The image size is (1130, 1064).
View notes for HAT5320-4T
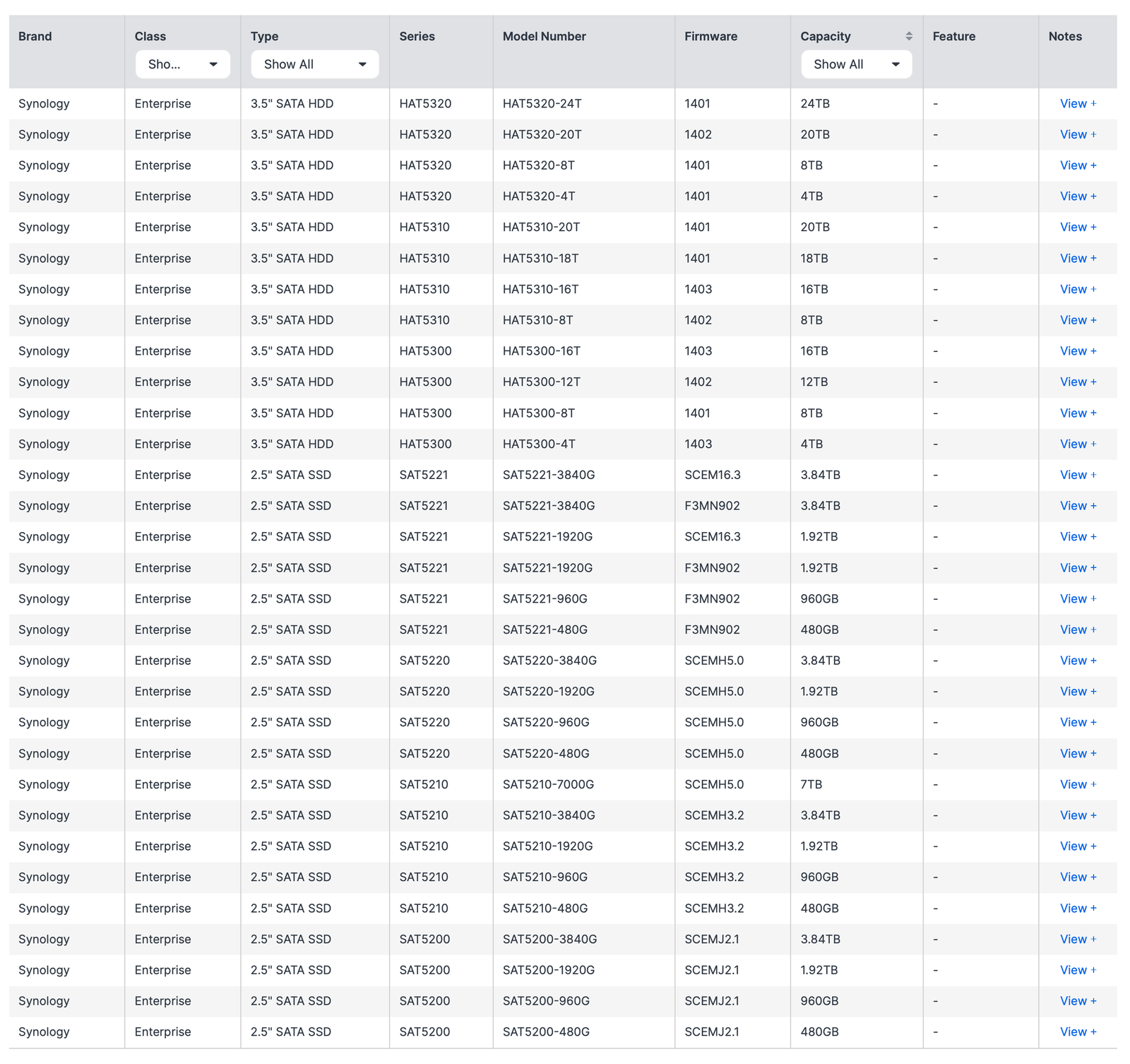pyautogui.click(x=1078, y=196)
